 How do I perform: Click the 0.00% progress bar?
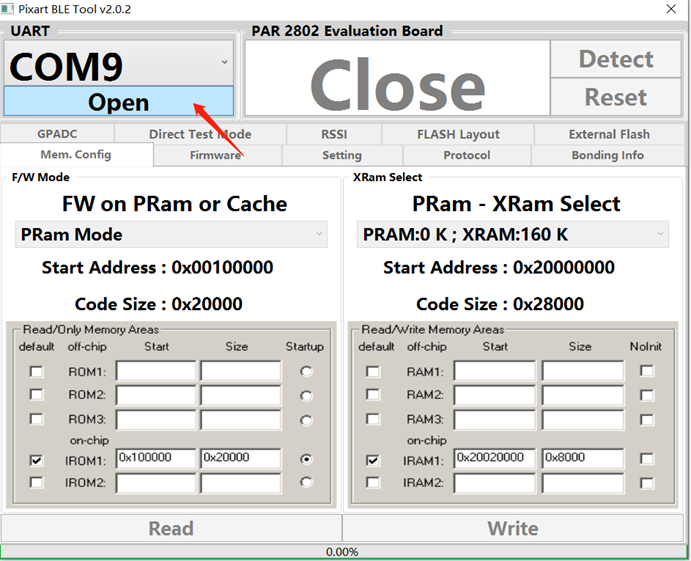342,552
